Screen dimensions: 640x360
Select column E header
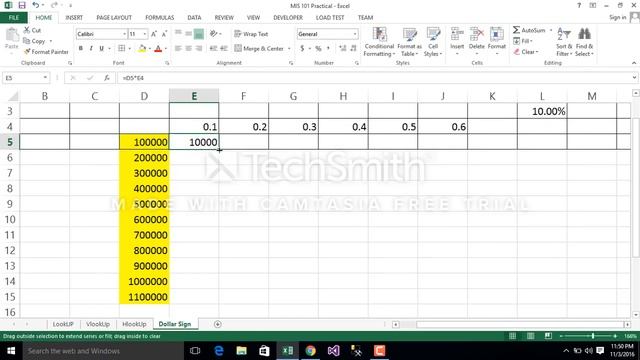pyautogui.click(x=194, y=96)
